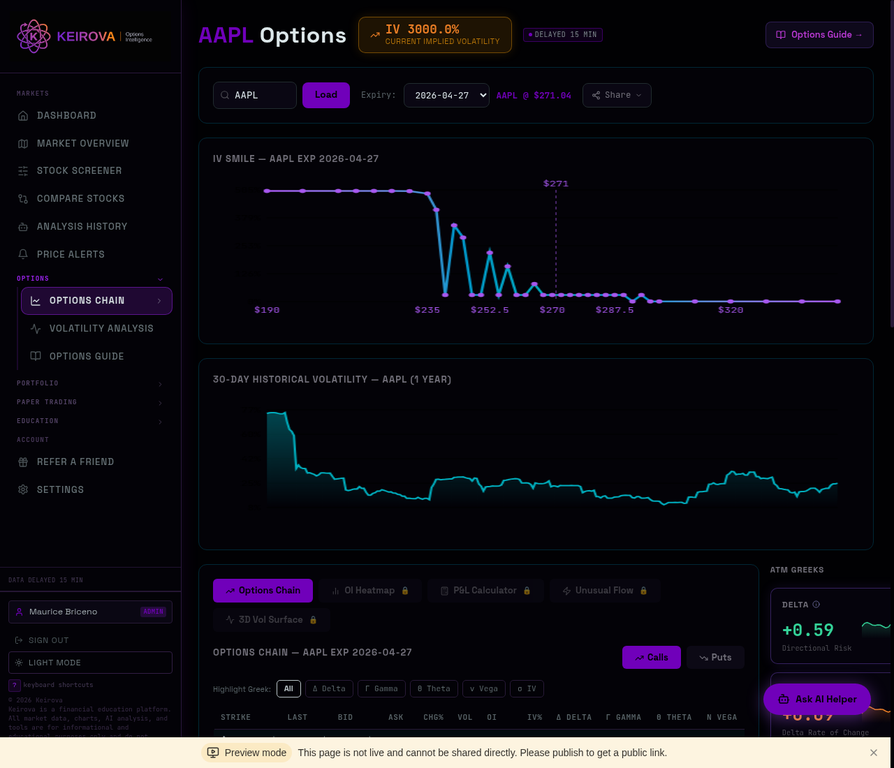Open the Expiry date dropdown
894x768 pixels.
pos(446,95)
